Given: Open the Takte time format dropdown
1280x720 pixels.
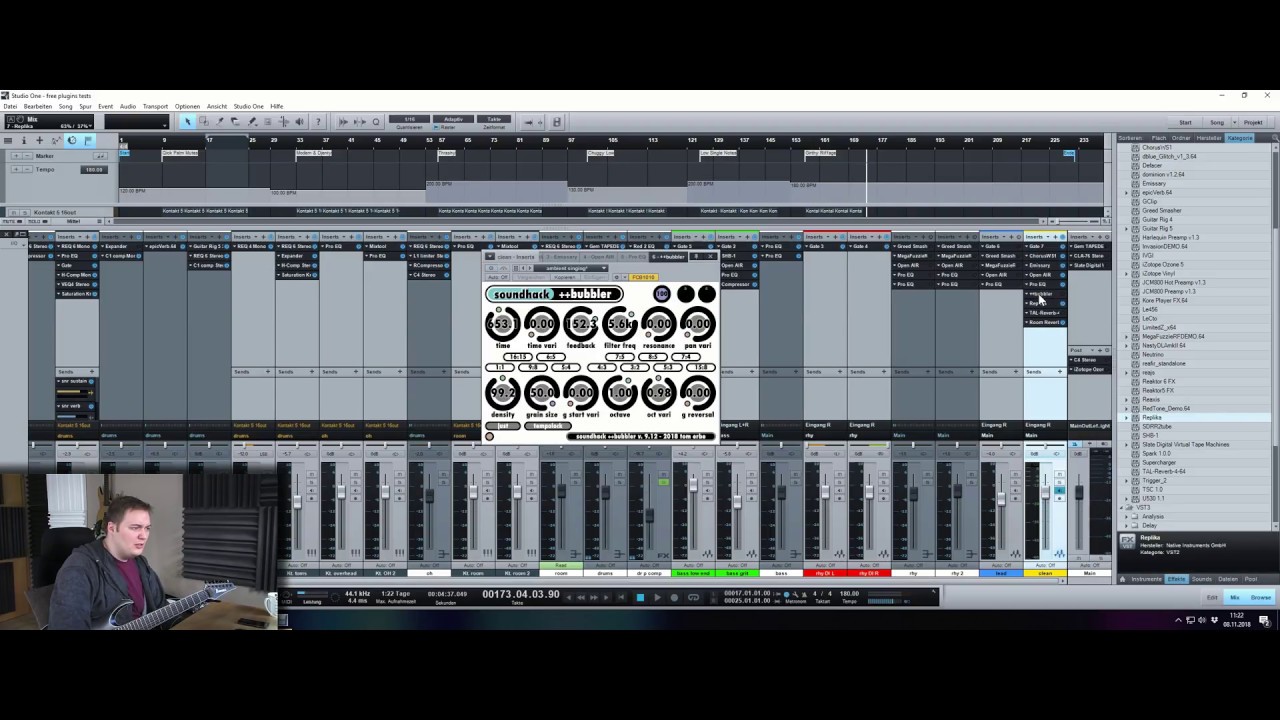Looking at the screenshot, I should pos(494,119).
